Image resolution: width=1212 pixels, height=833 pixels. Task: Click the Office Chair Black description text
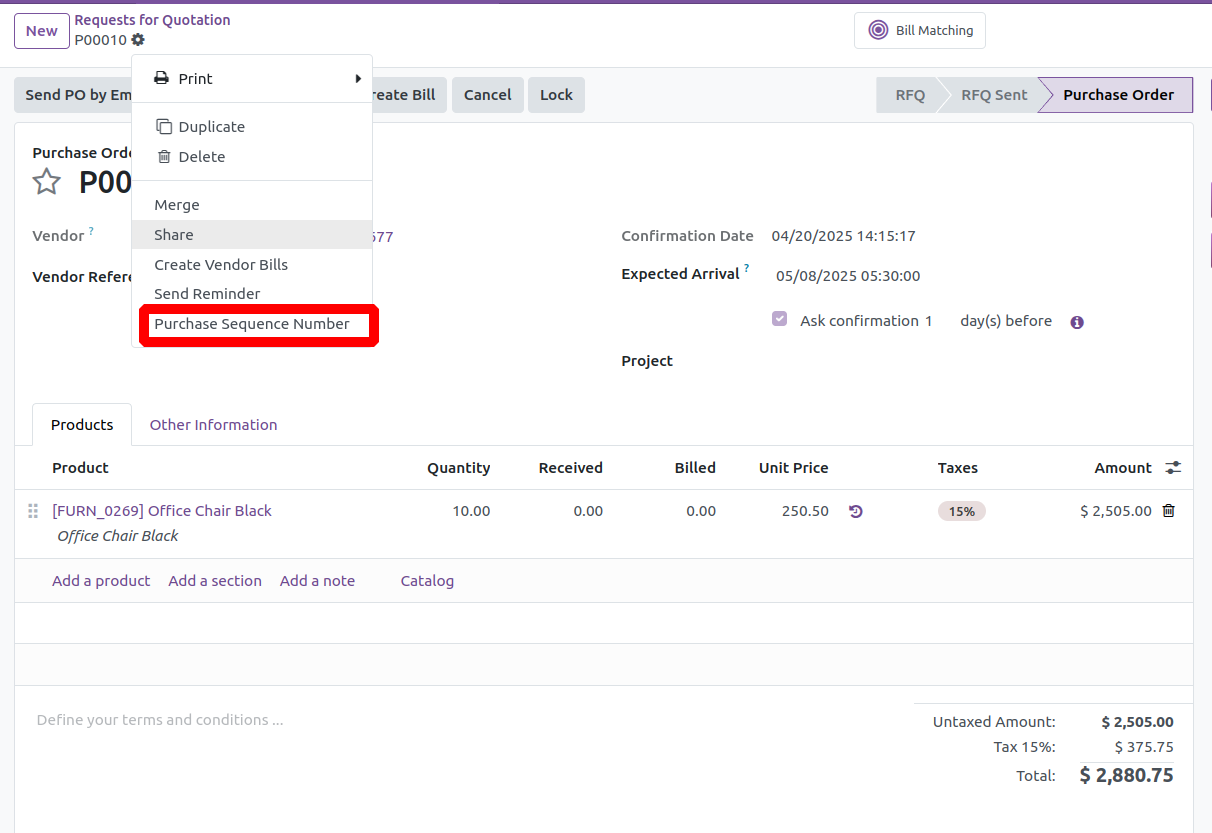pos(117,536)
